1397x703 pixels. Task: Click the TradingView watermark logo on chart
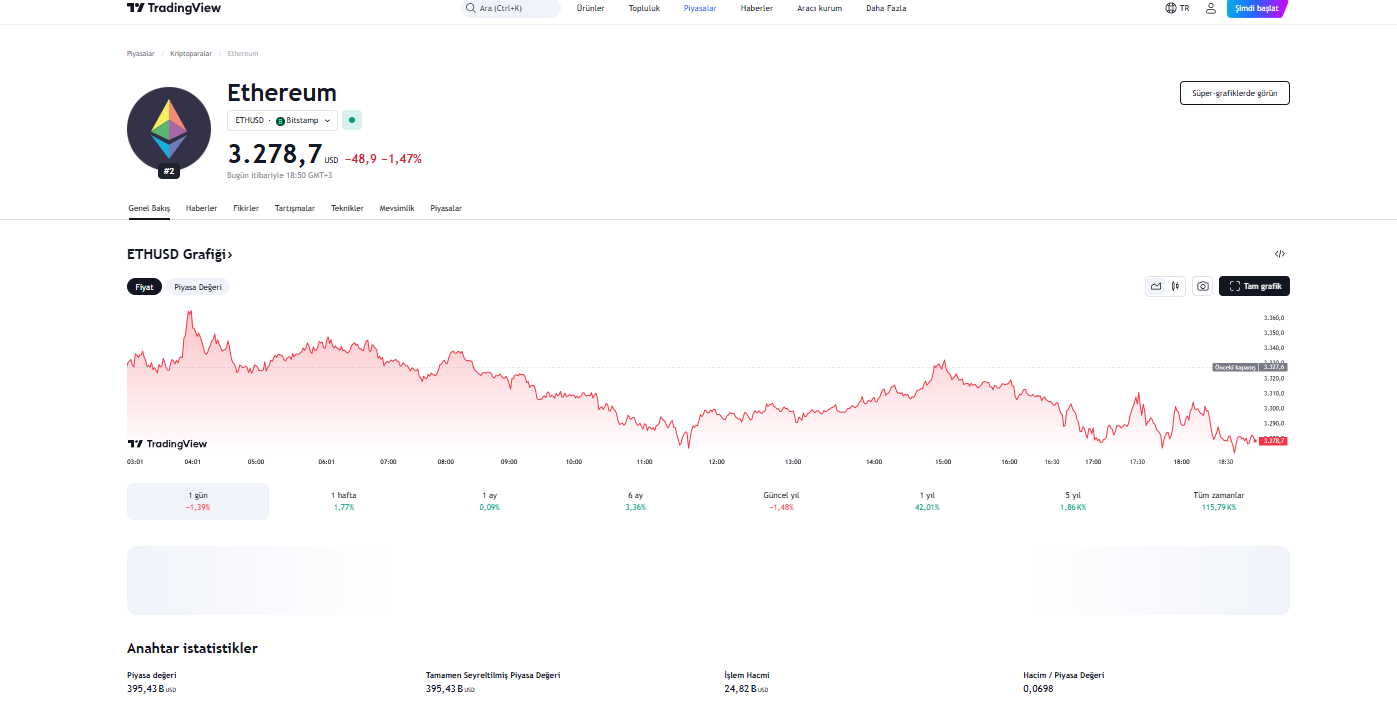167,444
